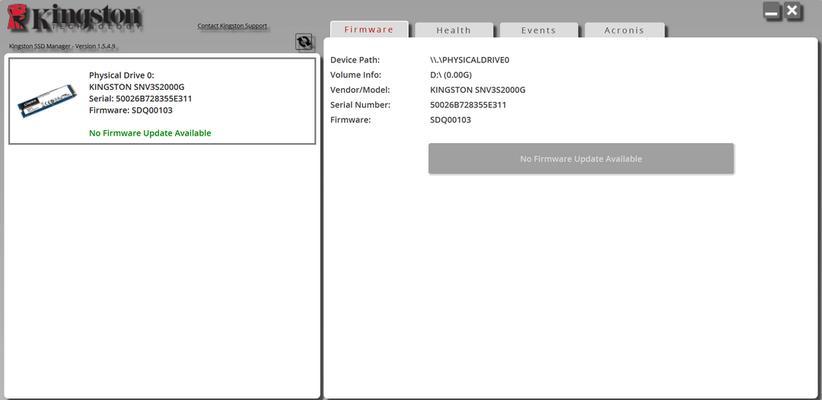The width and height of the screenshot is (822, 400).
Task: Click the volume info D:\ (0.00G) value
Action: (x=451, y=75)
